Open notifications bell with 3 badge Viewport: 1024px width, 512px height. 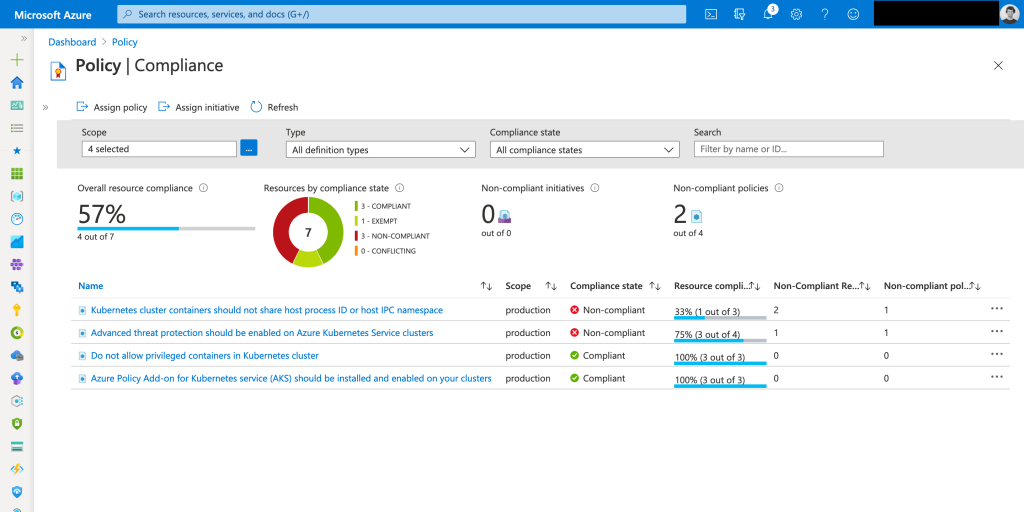769,14
